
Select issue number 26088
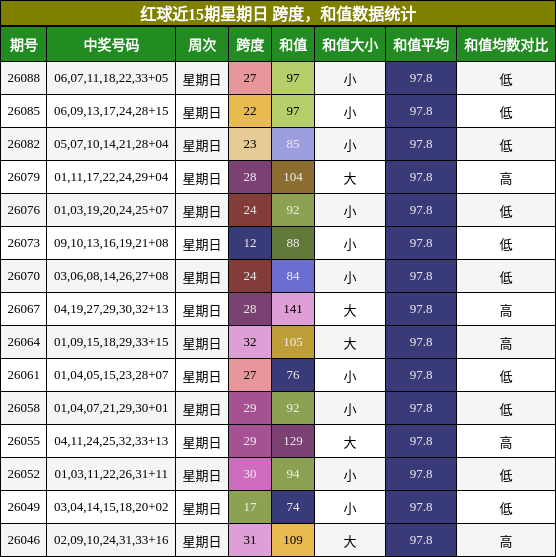click(23, 78)
